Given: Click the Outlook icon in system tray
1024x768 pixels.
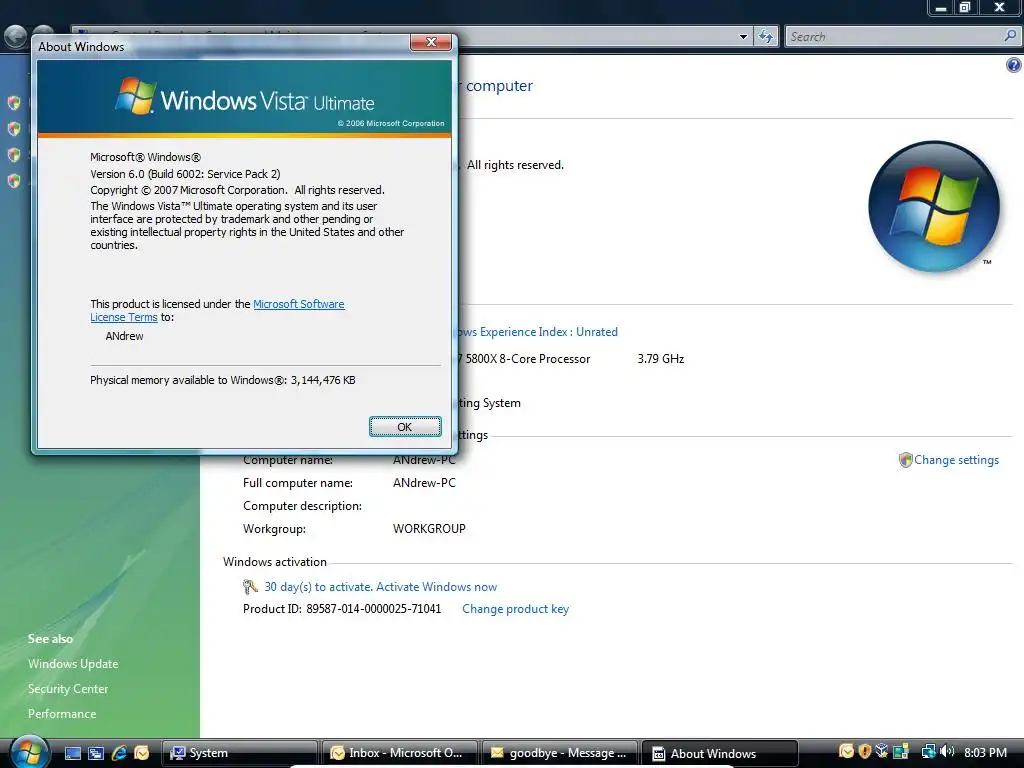Looking at the screenshot, I should click(846, 752).
